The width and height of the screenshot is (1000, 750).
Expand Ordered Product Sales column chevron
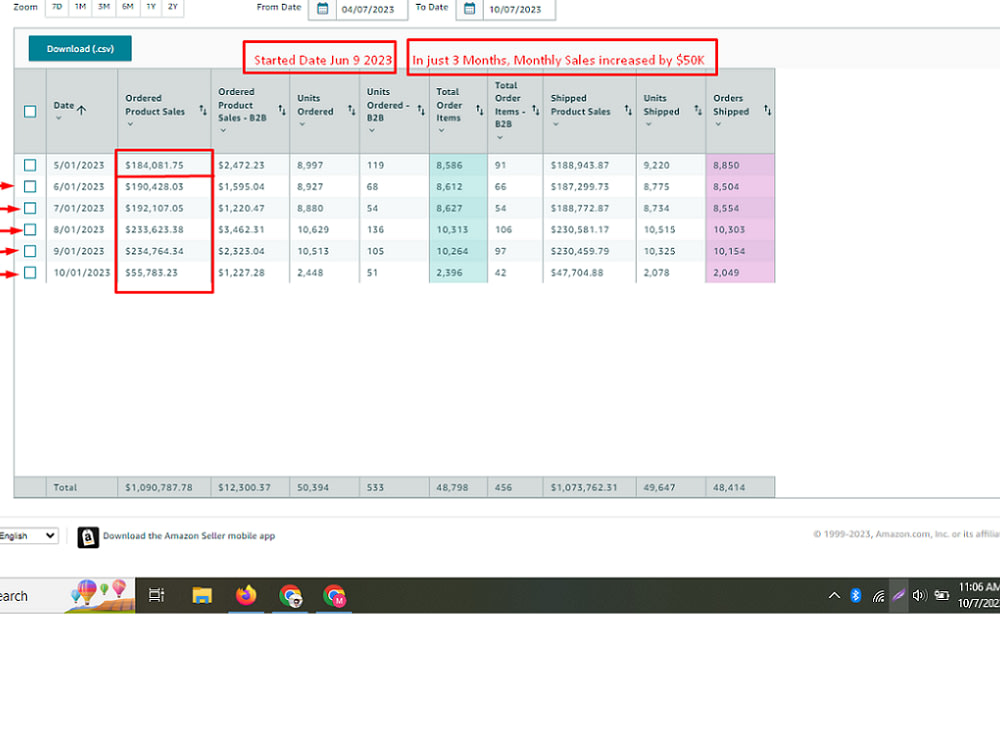click(130, 124)
